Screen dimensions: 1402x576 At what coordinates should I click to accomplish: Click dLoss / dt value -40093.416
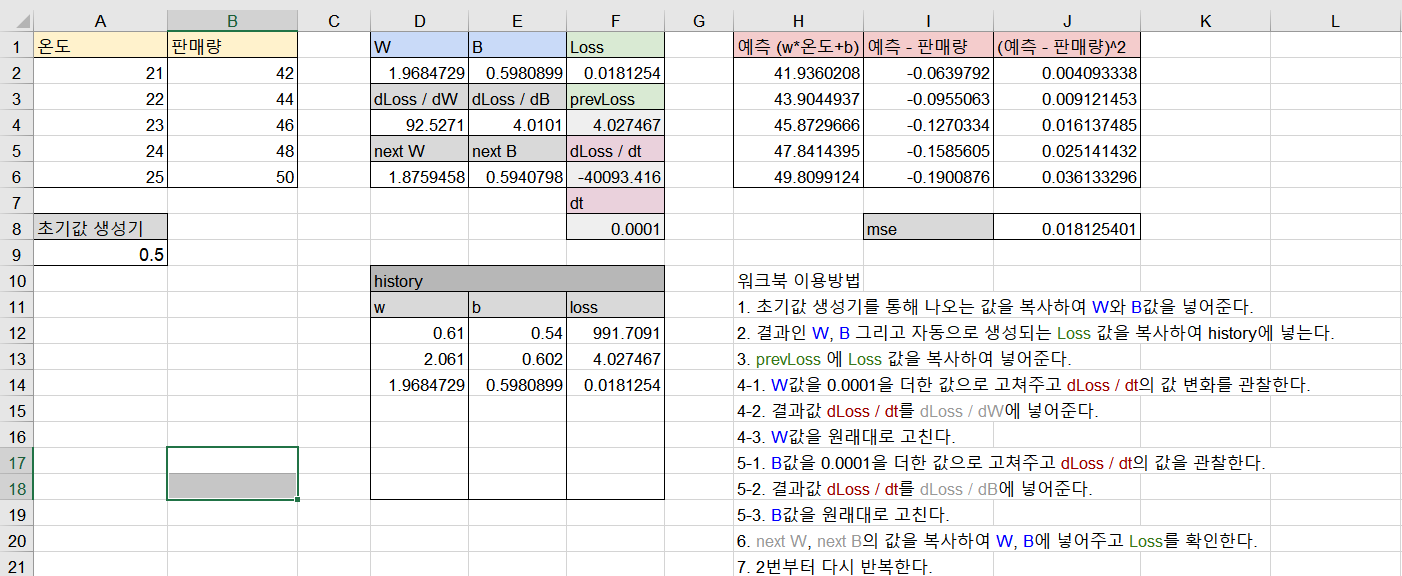[x=615, y=176]
